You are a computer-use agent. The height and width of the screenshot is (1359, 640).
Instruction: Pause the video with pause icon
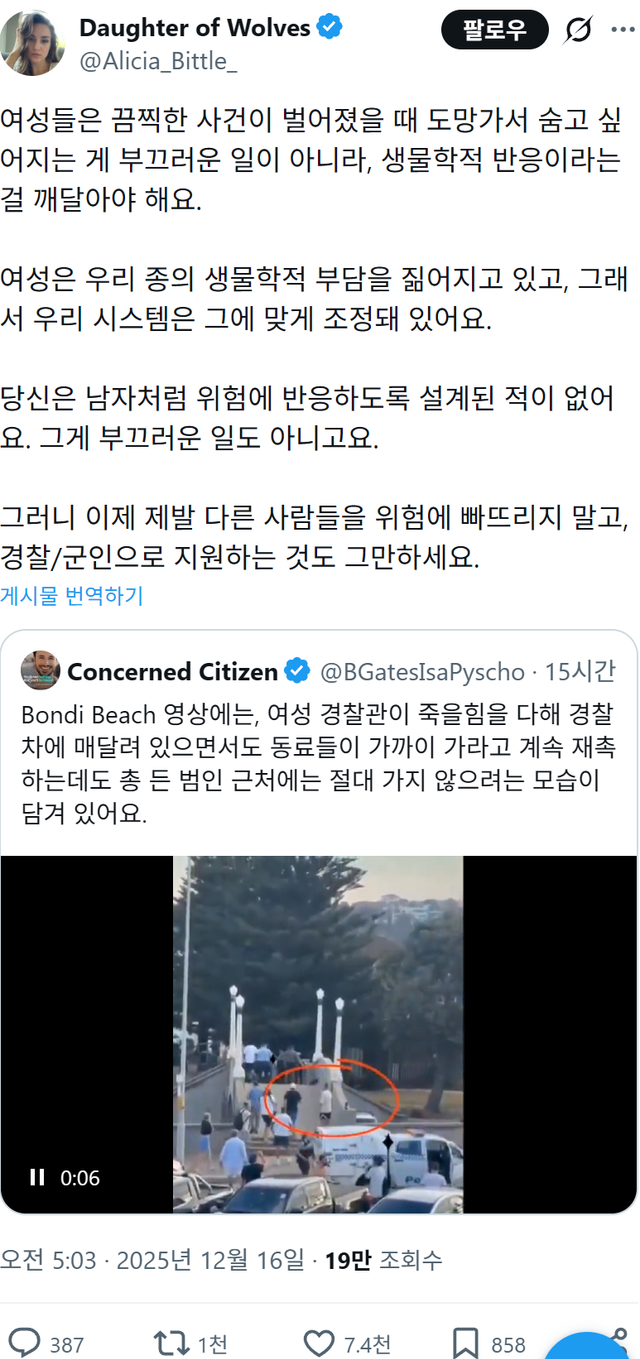point(37,1177)
